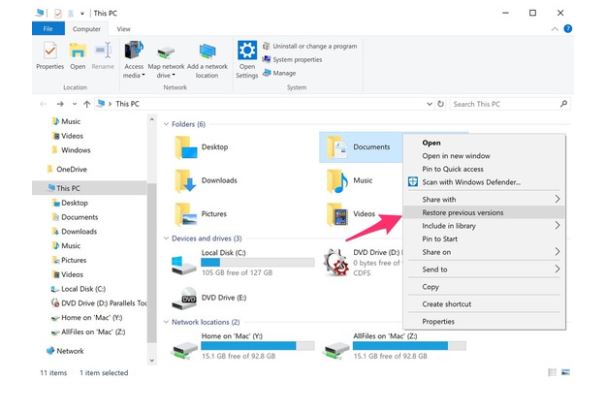Click the Downloads folder icon

point(186,181)
